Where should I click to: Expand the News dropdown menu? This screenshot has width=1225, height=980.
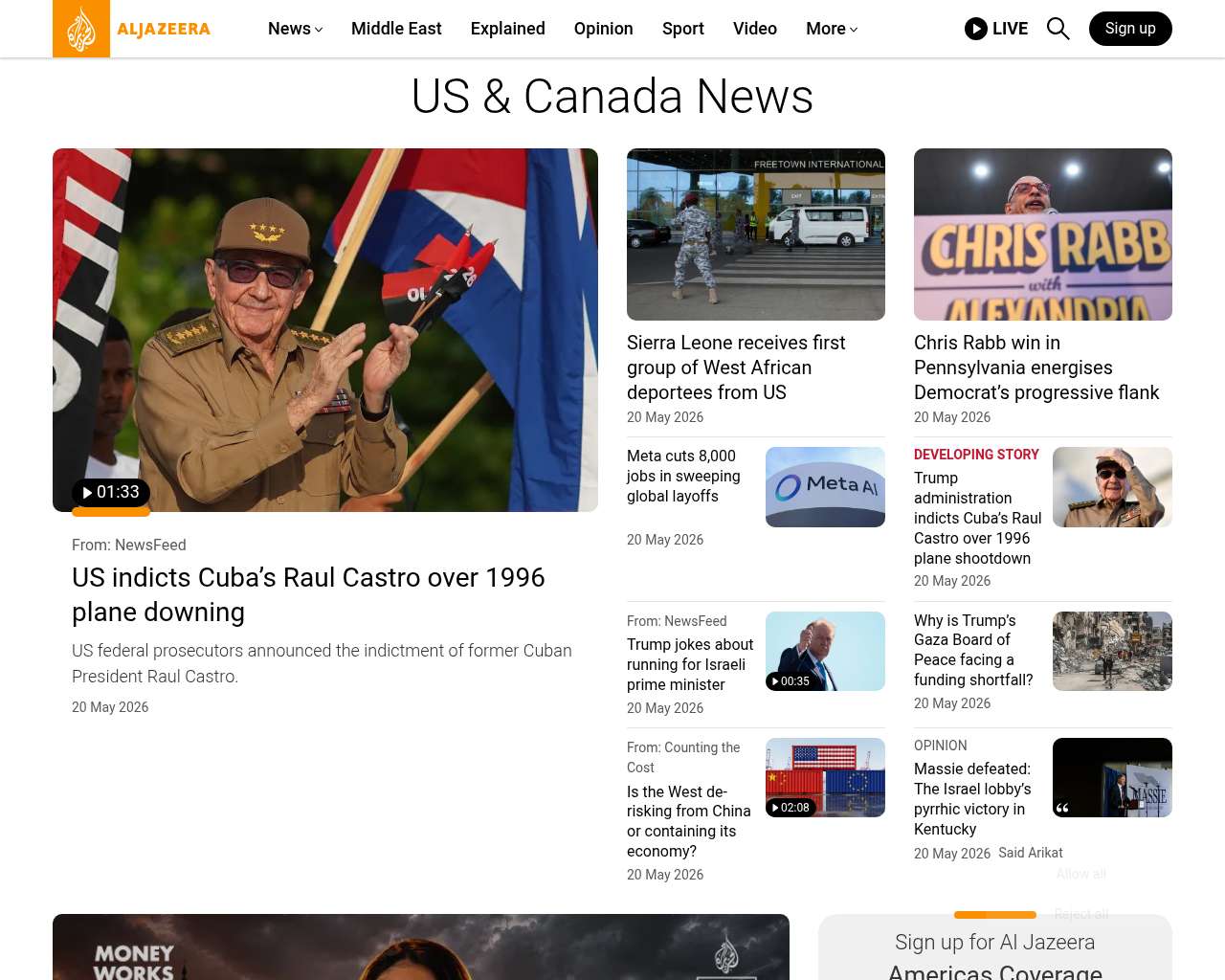coord(295,29)
